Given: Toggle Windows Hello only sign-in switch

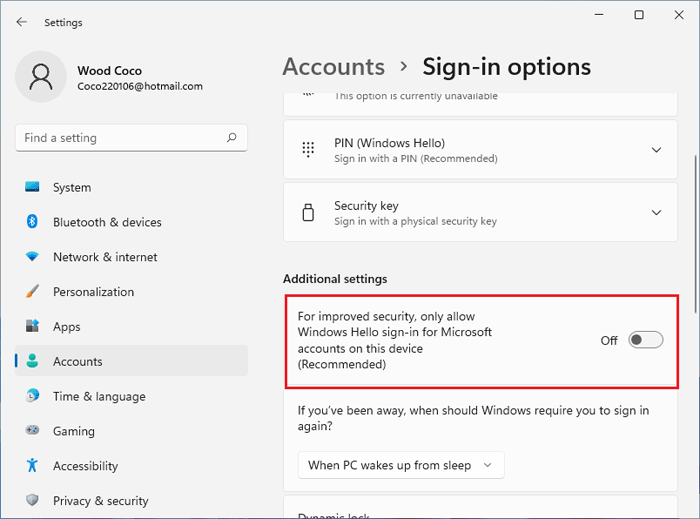Looking at the screenshot, I should pyautogui.click(x=646, y=340).
